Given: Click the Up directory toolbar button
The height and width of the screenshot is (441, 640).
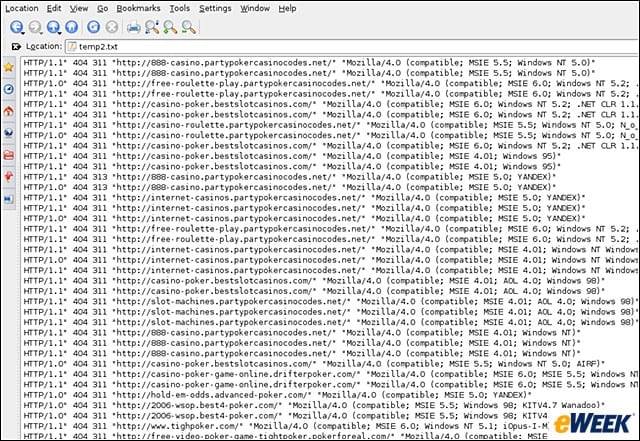Looking at the screenshot, I should click(x=52, y=27).
